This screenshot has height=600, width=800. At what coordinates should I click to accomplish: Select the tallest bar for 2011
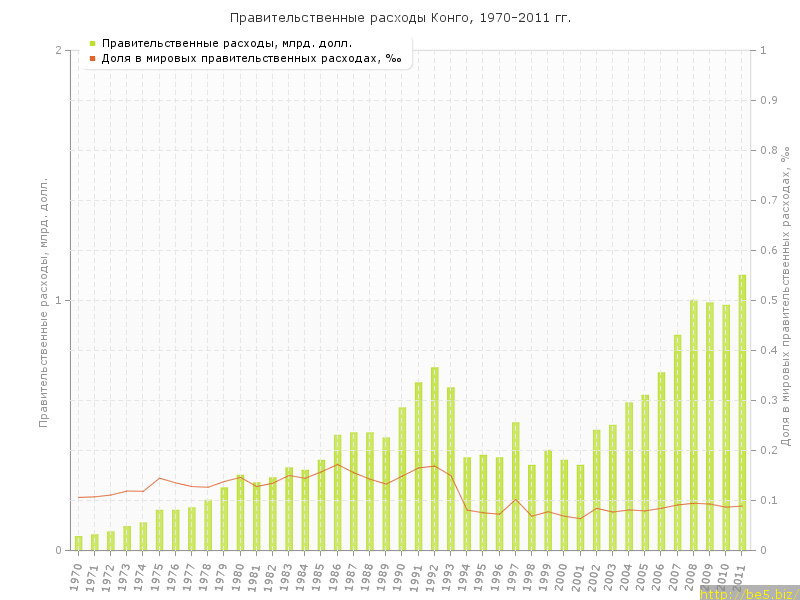pyautogui.click(x=742, y=412)
